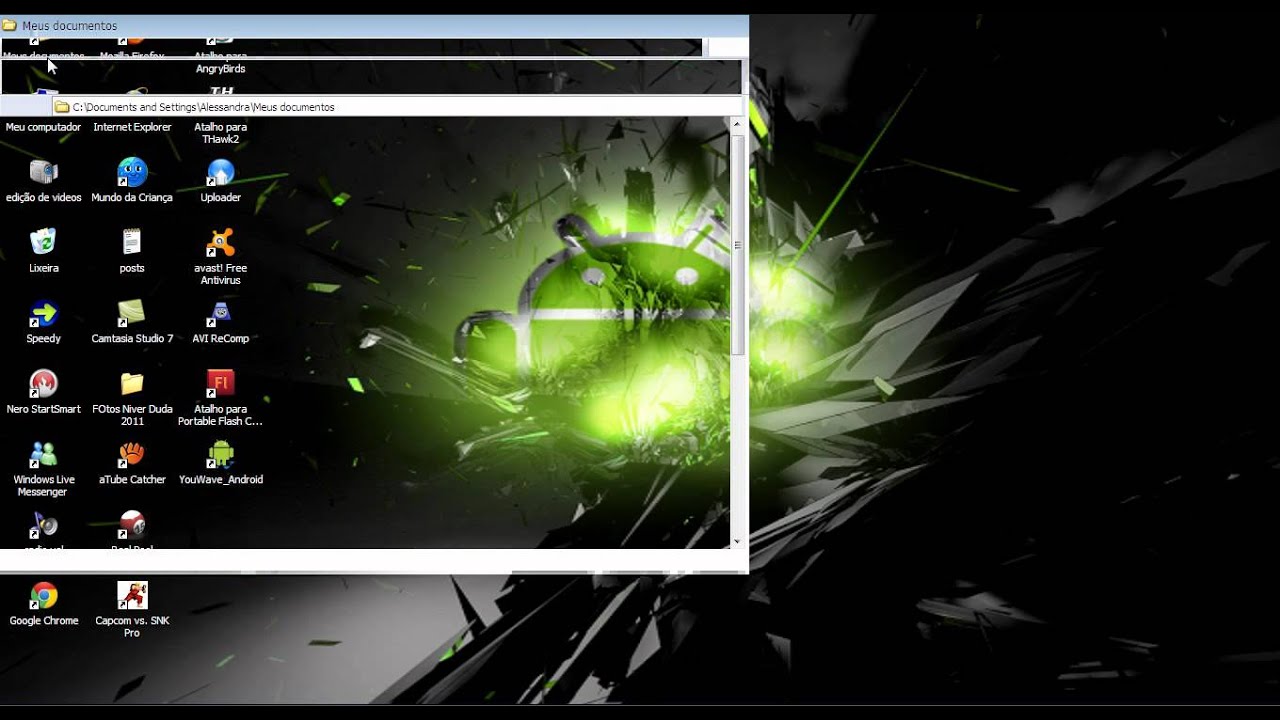The height and width of the screenshot is (720, 1280).
Task: Click Meus documentos title bar folder icon
Action: click(9, 25)
